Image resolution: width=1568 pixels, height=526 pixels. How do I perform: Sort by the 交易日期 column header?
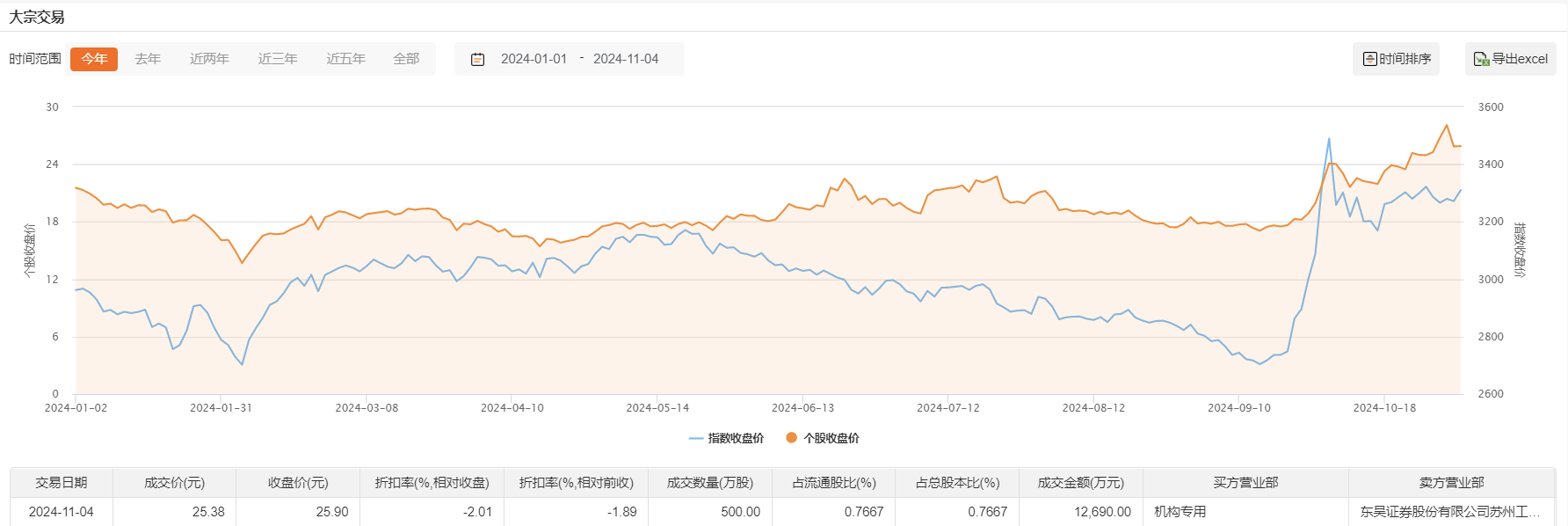[x=62, y=483]
